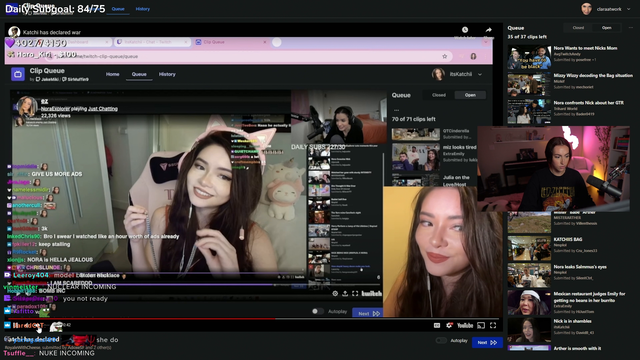Open the 'miz looks tired' clip thumbnail
The image size is (640, 360).
pyautogui.click(x=416, y=157)
